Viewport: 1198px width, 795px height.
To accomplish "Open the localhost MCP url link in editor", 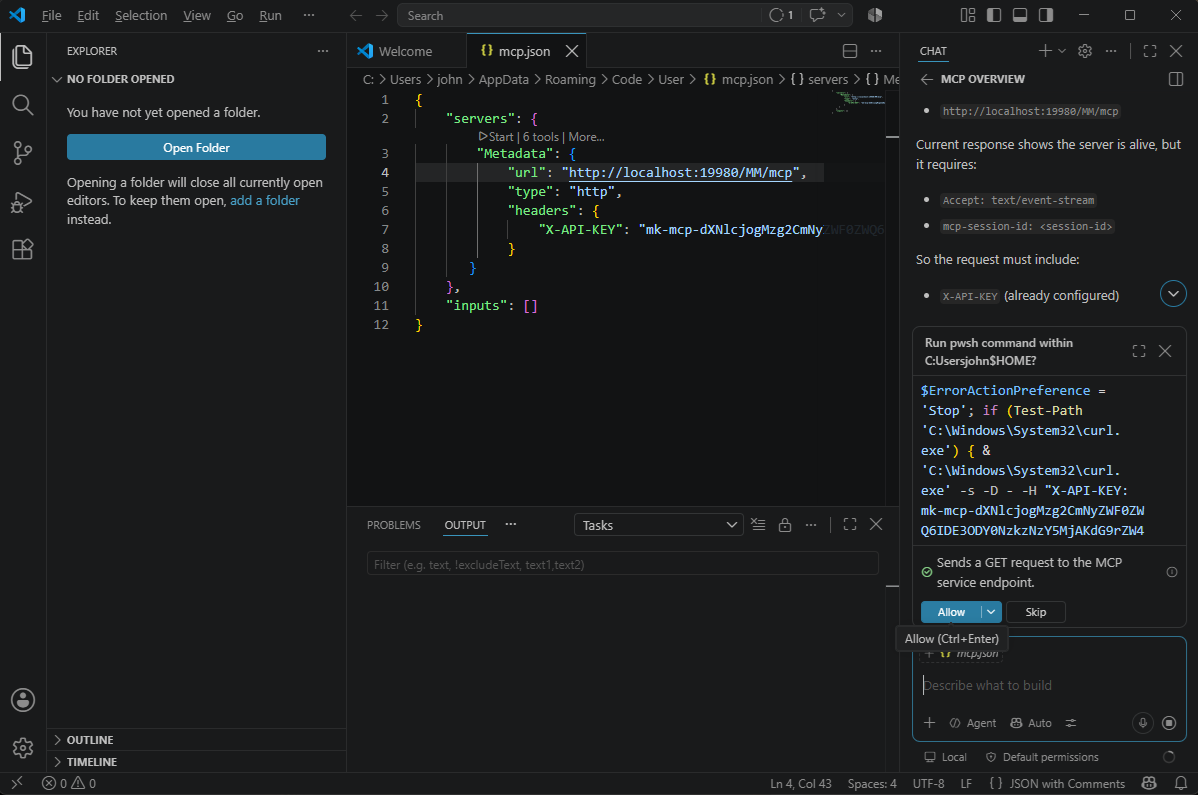I will pyautogui.click(x=680, y=173).
